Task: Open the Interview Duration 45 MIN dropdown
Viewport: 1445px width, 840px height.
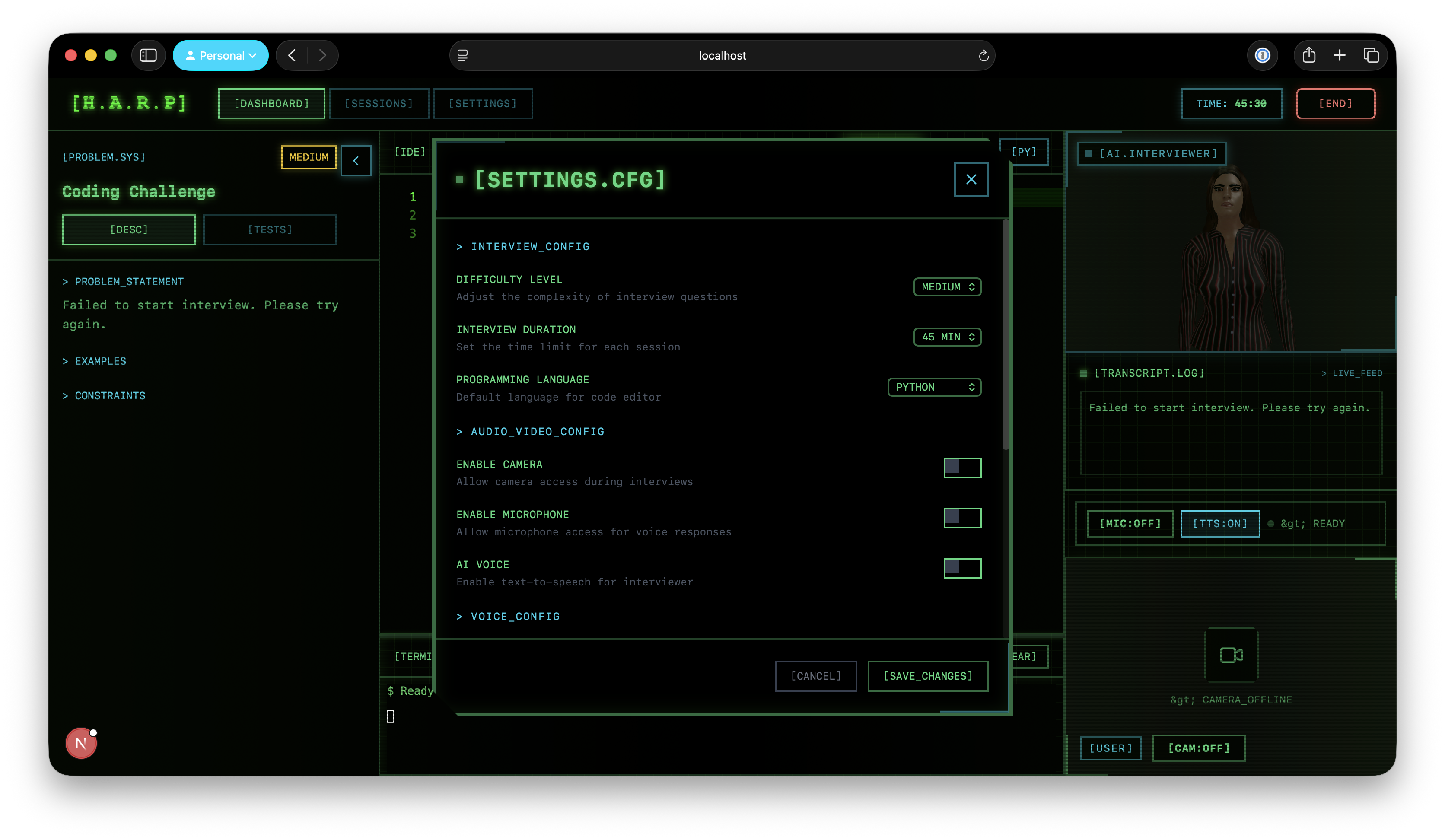Action: (x=947, y=337)
